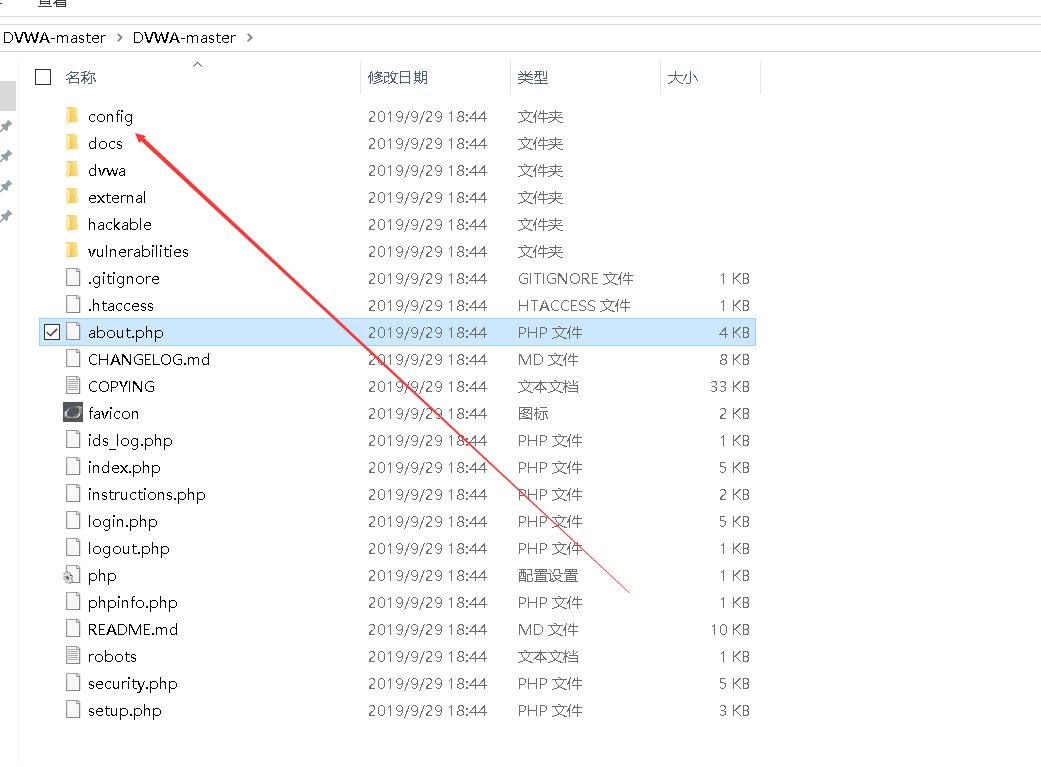Image resolution: width=1041 pixels, height=767 pixels.
Task: Click the security.php file icon
Action: 73,683
